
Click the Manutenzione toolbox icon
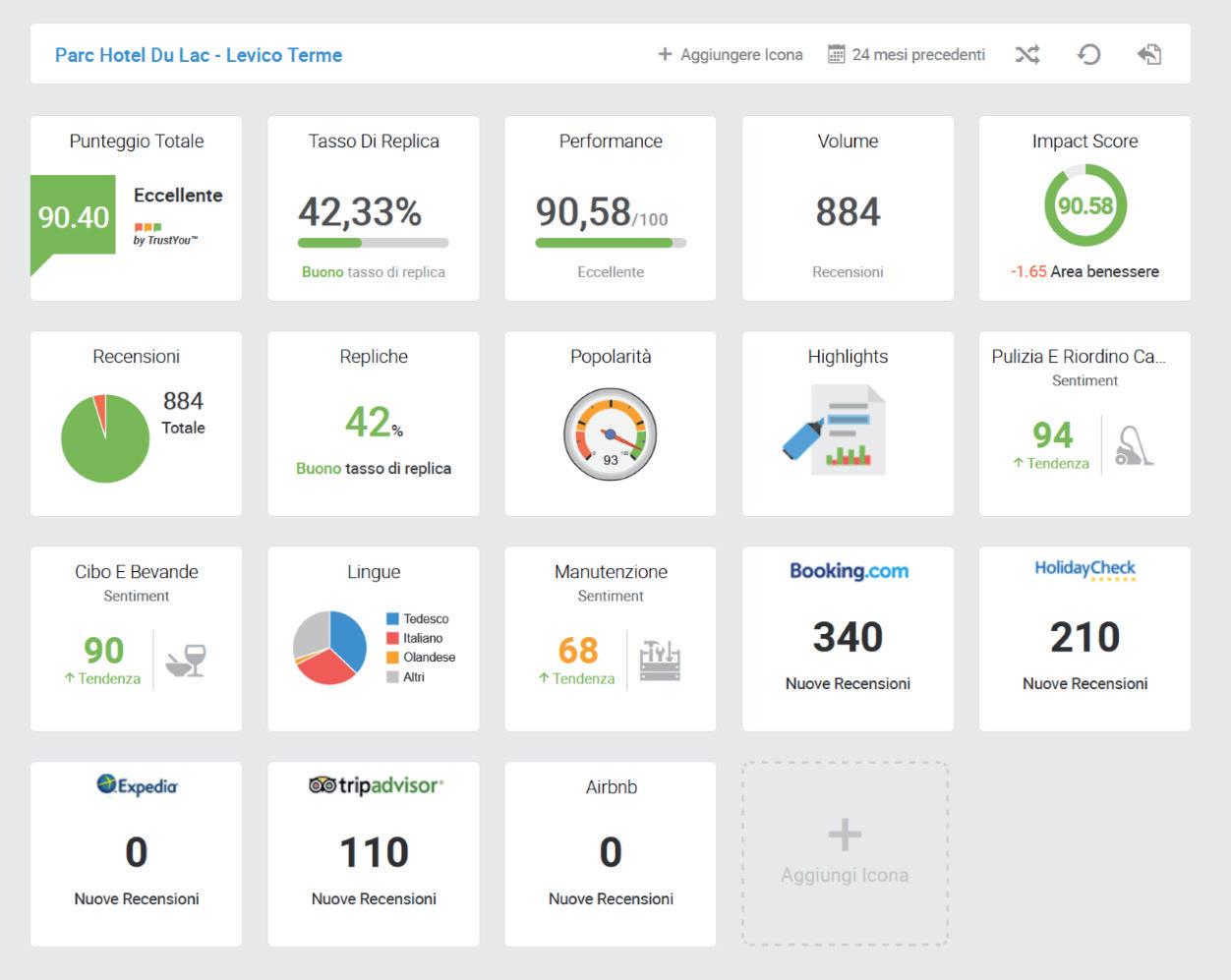pyautogui.click(x=660, y=660)
